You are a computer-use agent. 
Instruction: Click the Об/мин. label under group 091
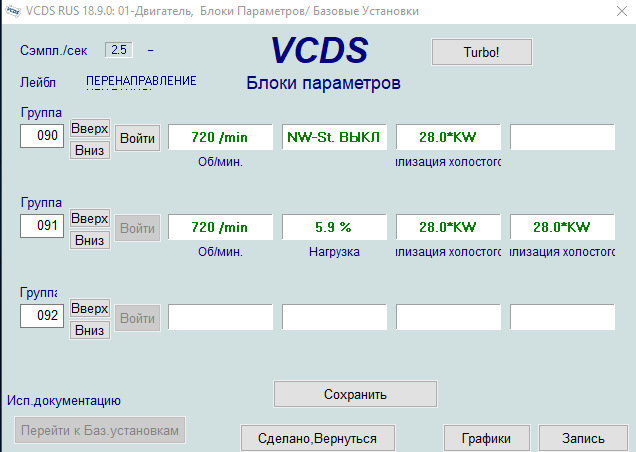[x=220, y=252]
